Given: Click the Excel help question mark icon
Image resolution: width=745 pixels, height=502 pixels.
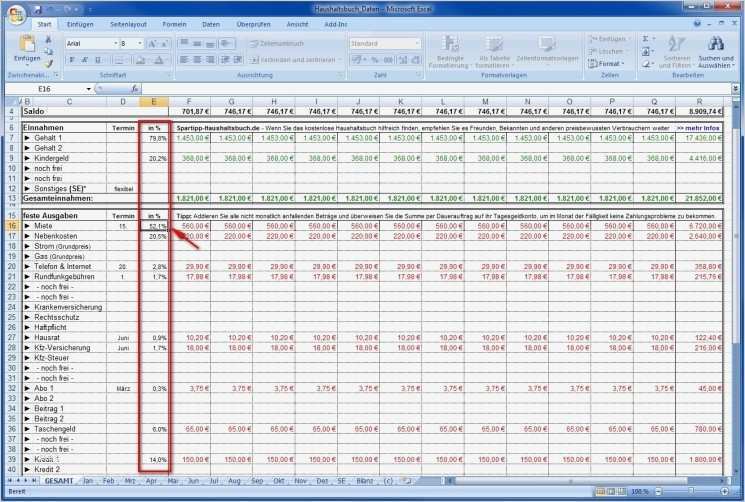Looking at the screenshot, I should [697, 24].
